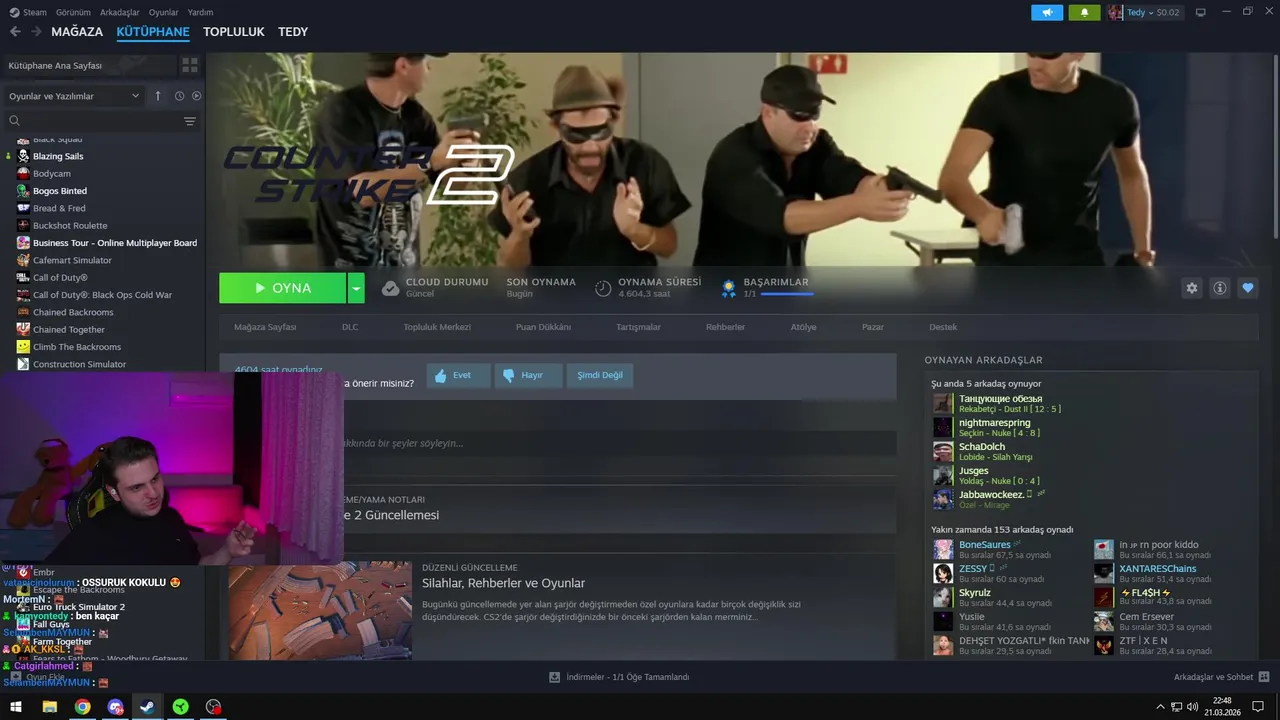Open the Oyunlar menu
This screenshot has width=1280, height=720.
click(x=163, y=12)
